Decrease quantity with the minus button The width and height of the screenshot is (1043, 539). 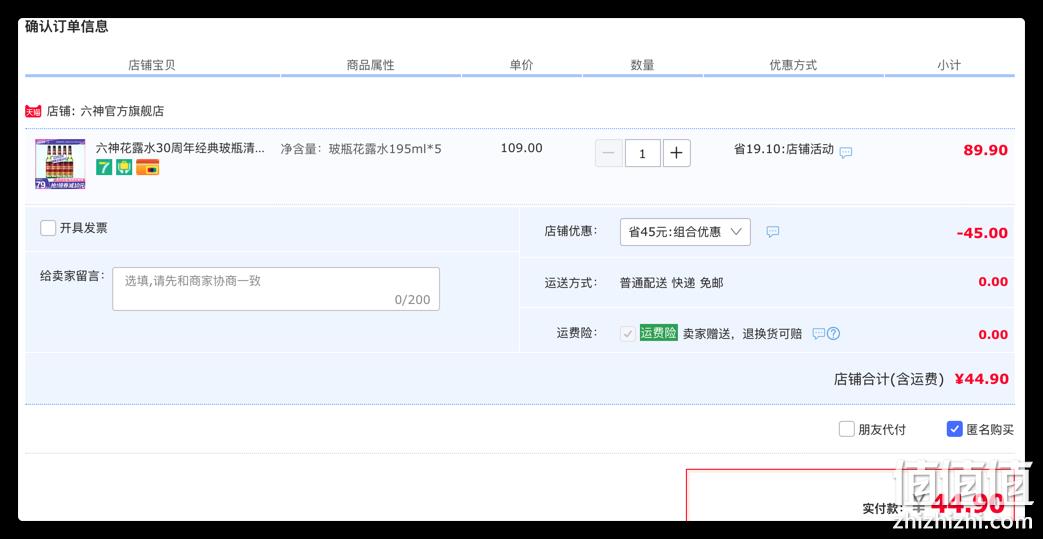click(609, 153)
